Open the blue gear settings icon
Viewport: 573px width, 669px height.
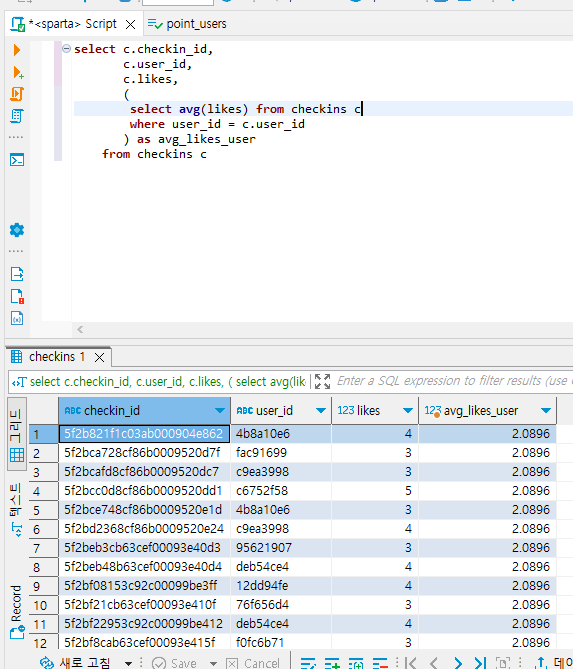pyautogui.click(x=17, y=230)
